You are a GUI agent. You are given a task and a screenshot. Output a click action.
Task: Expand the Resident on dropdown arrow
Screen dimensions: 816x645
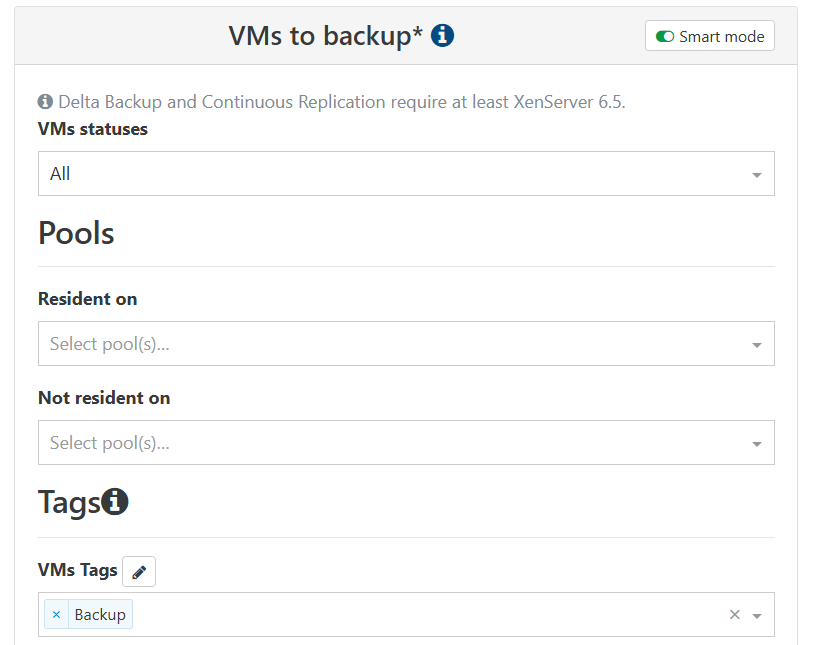pos(756,345)
